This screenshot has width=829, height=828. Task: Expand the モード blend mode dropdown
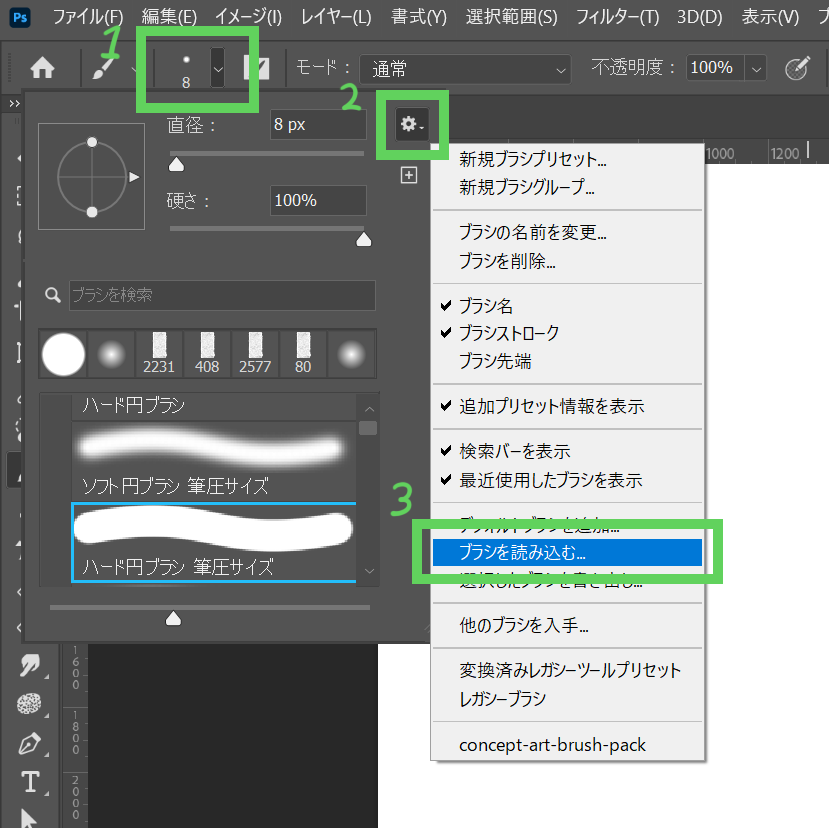point(464,68)
